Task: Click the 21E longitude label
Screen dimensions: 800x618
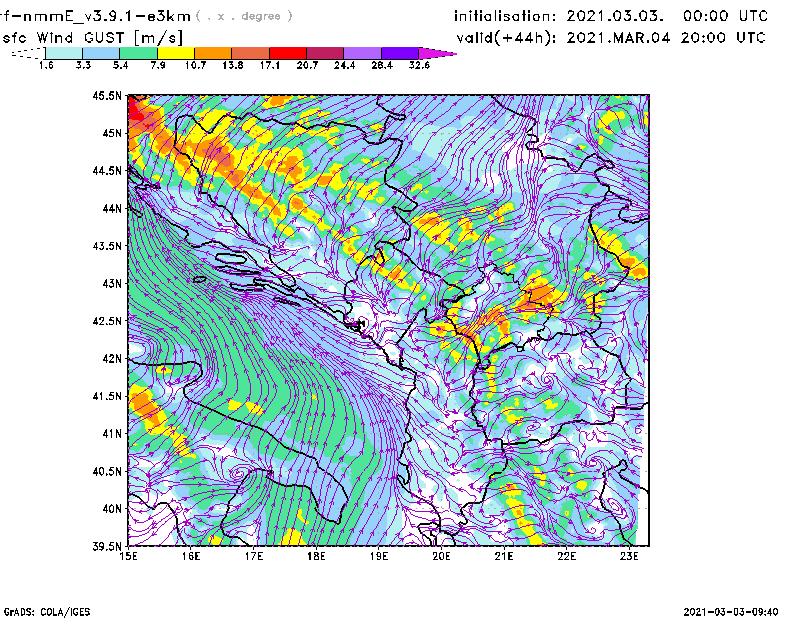Action: (x=504, y=556)
